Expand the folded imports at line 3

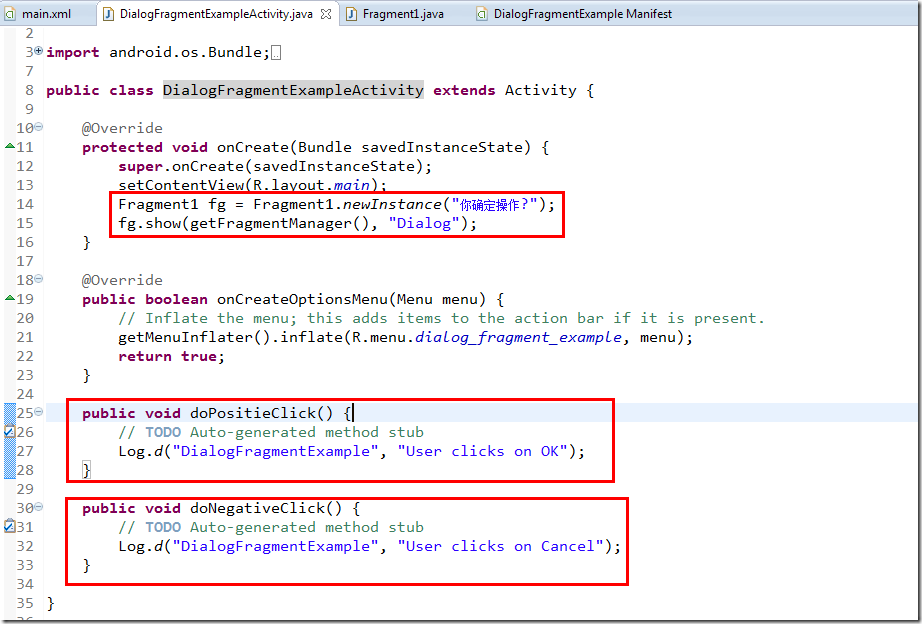pos(39,51)
